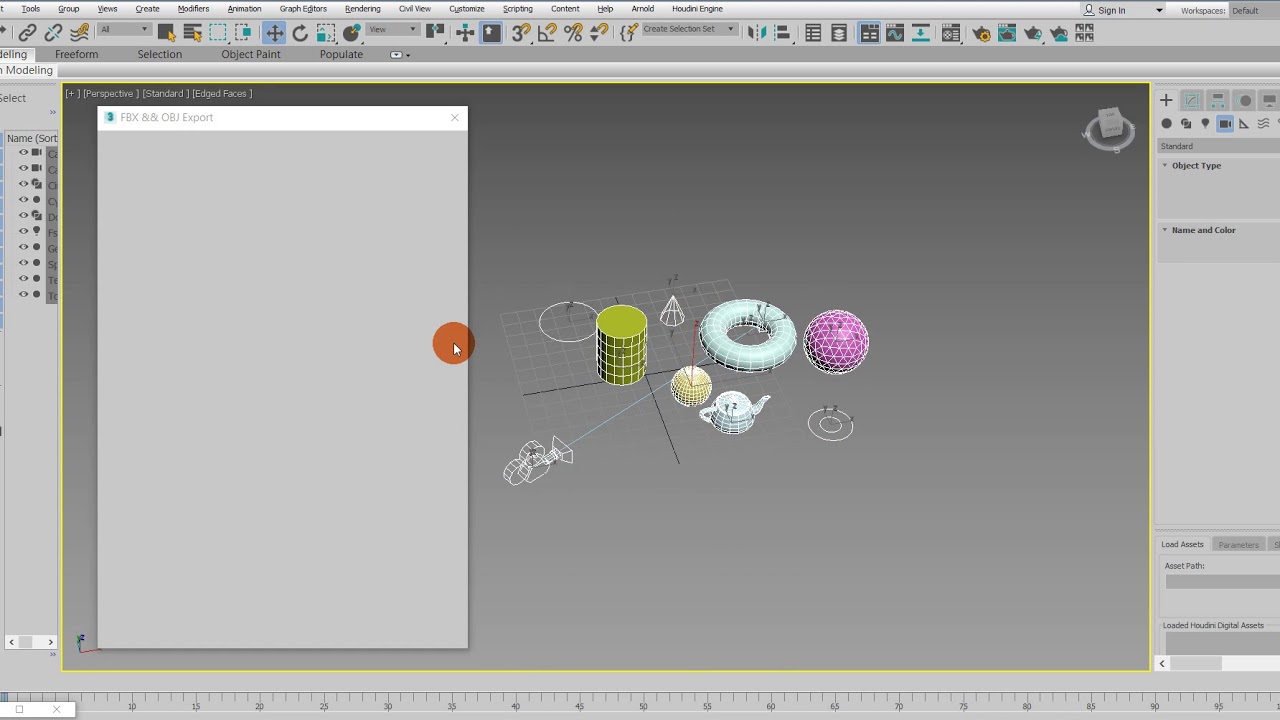Click the [Edged Faces] viewport label

[223, 93]
